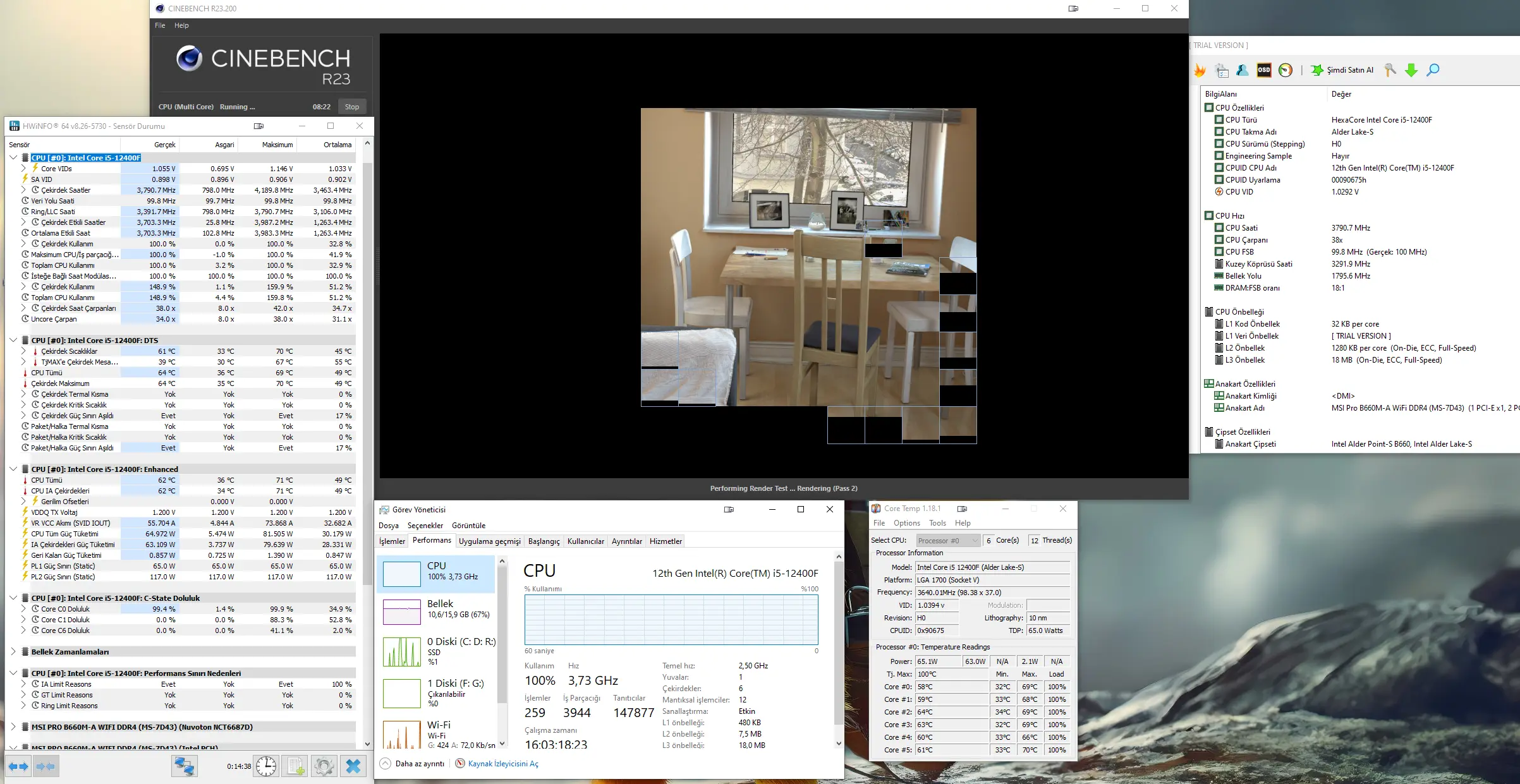Expand Bellek Zamanlamaları group
Image resolution: width=1520 pixels, height=784 pixels.
pyautogui.click(x=13, y=651)
